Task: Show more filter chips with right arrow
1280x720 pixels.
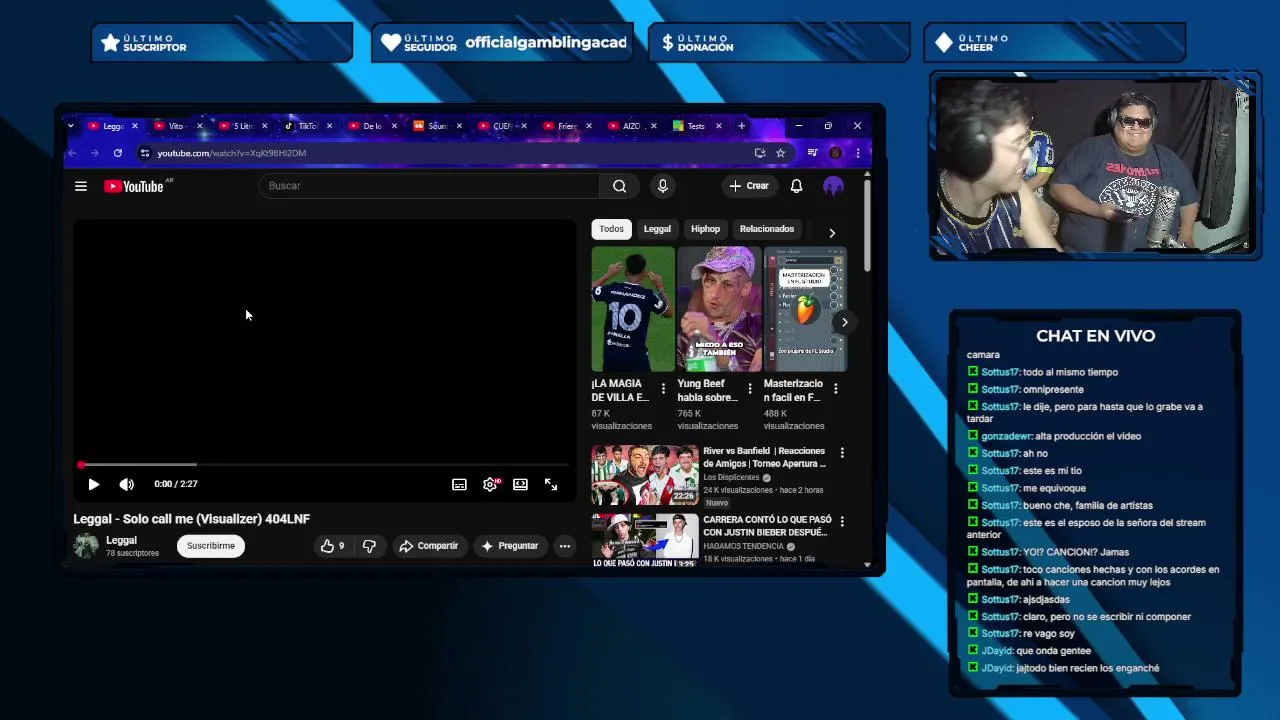Action: click(x=832, y=232)
